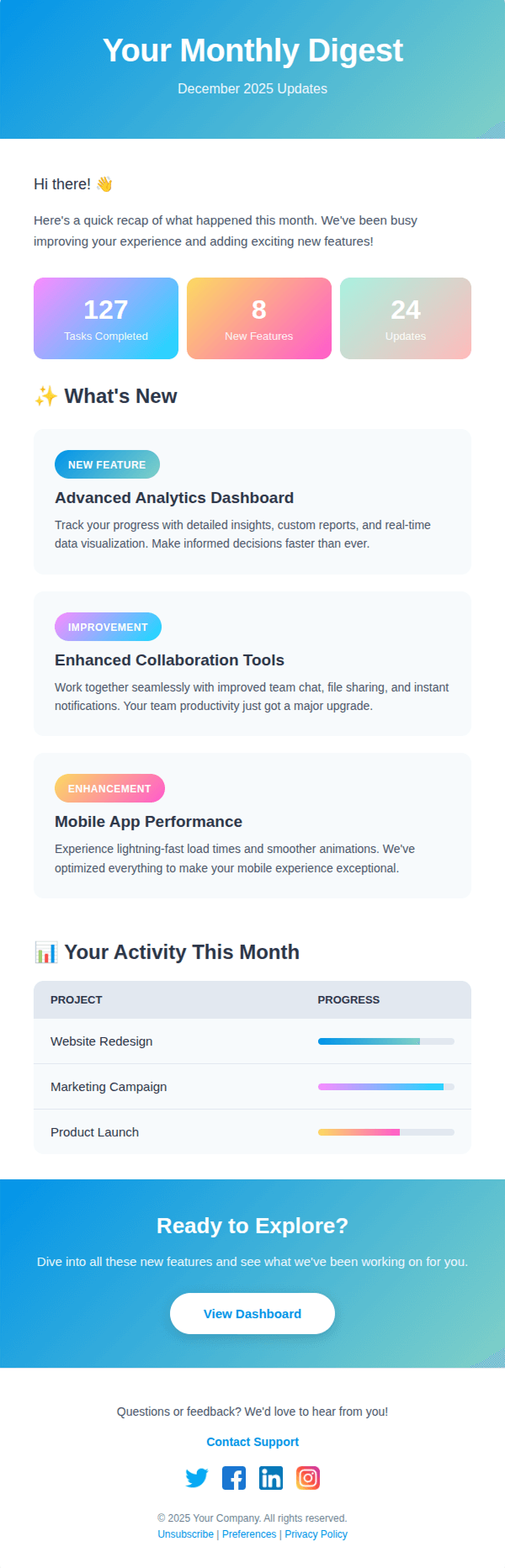Click the Product Launch progress bar

386,1132
